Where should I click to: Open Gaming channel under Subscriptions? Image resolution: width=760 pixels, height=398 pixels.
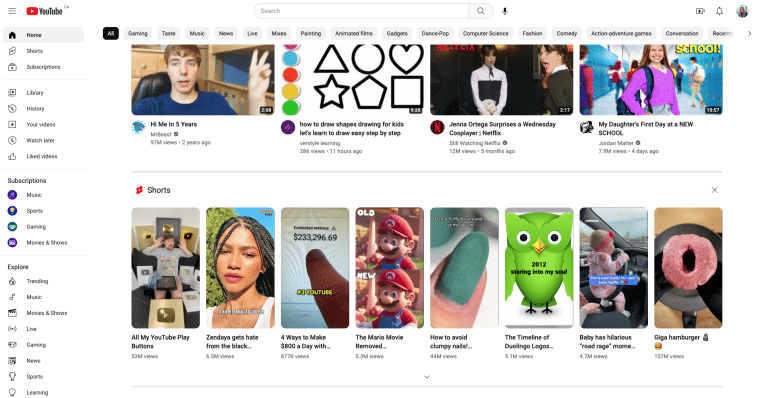43,227
